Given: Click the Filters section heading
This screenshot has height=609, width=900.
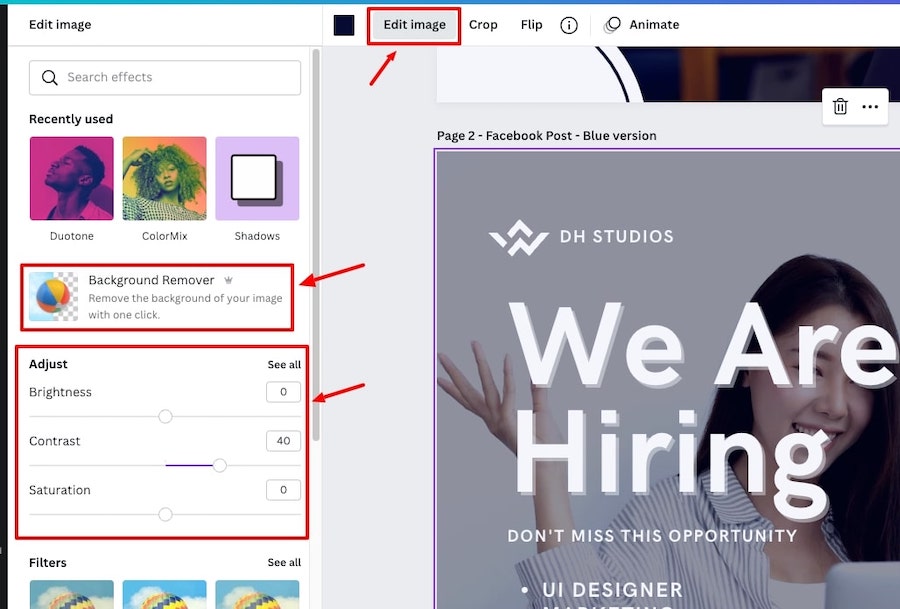Looking at the screenshot, I should pyautogui.click(x=48, y=563).
